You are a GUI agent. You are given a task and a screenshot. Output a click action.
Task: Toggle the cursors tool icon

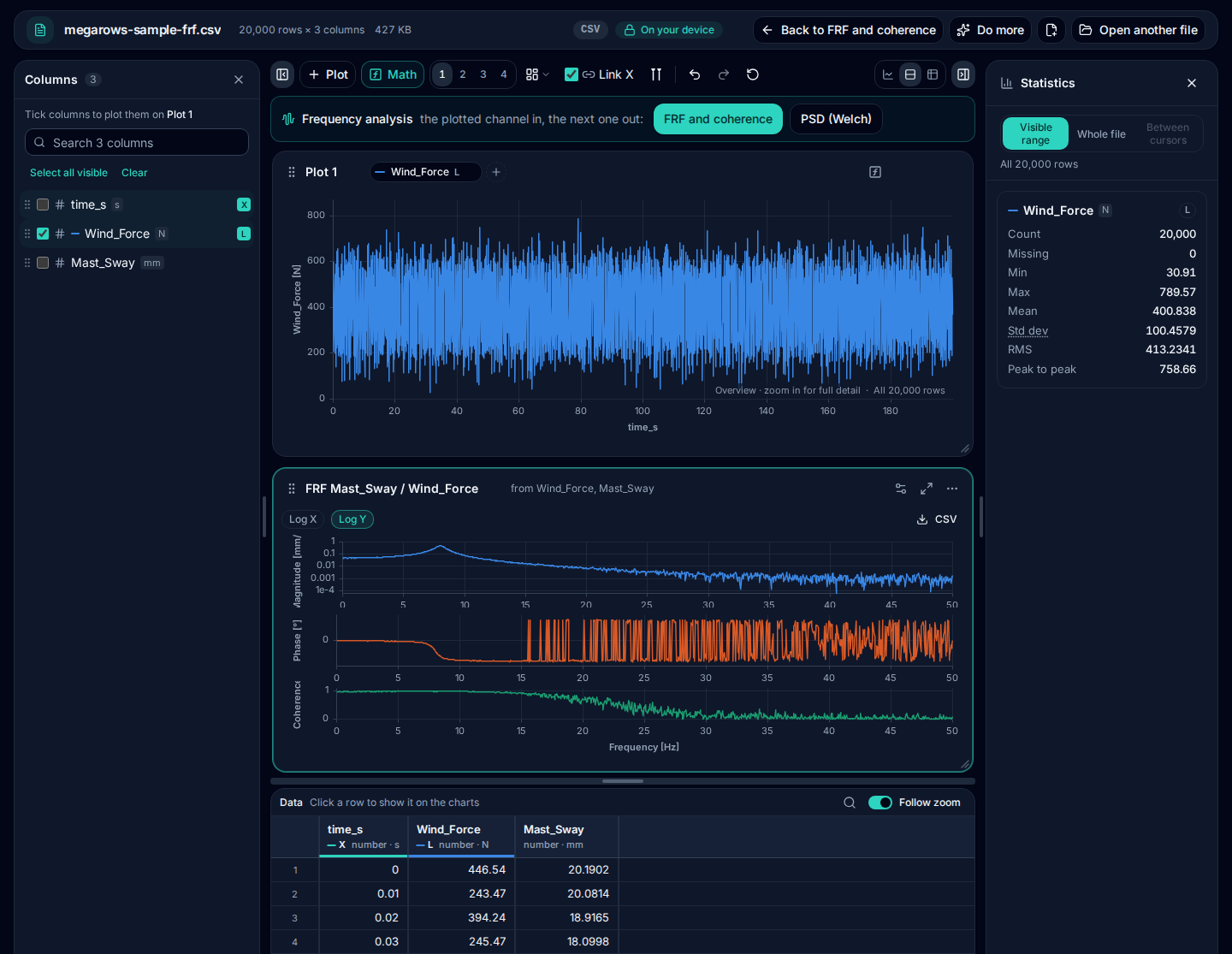(656, 74)
